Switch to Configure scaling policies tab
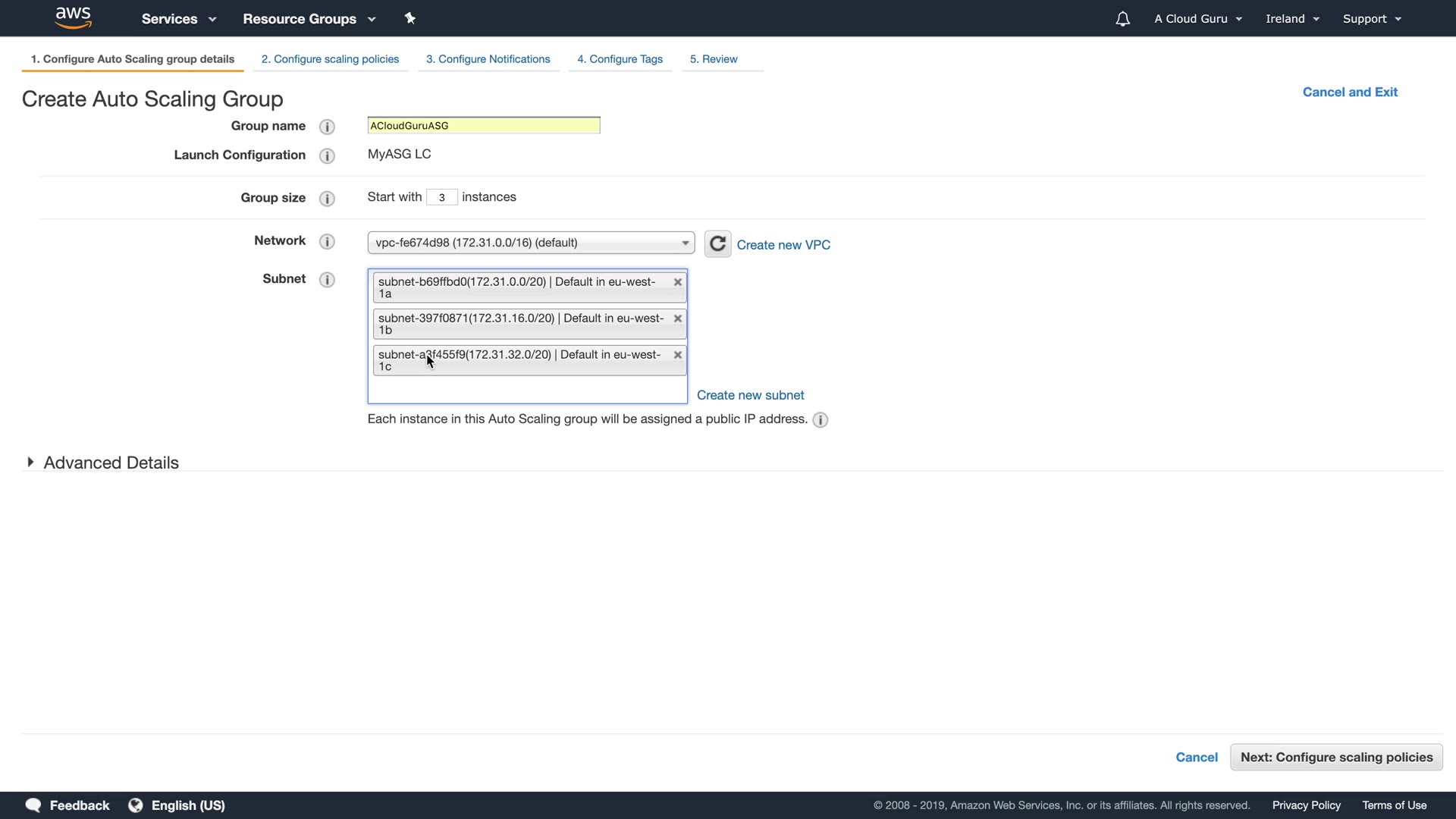 [330, 59]
